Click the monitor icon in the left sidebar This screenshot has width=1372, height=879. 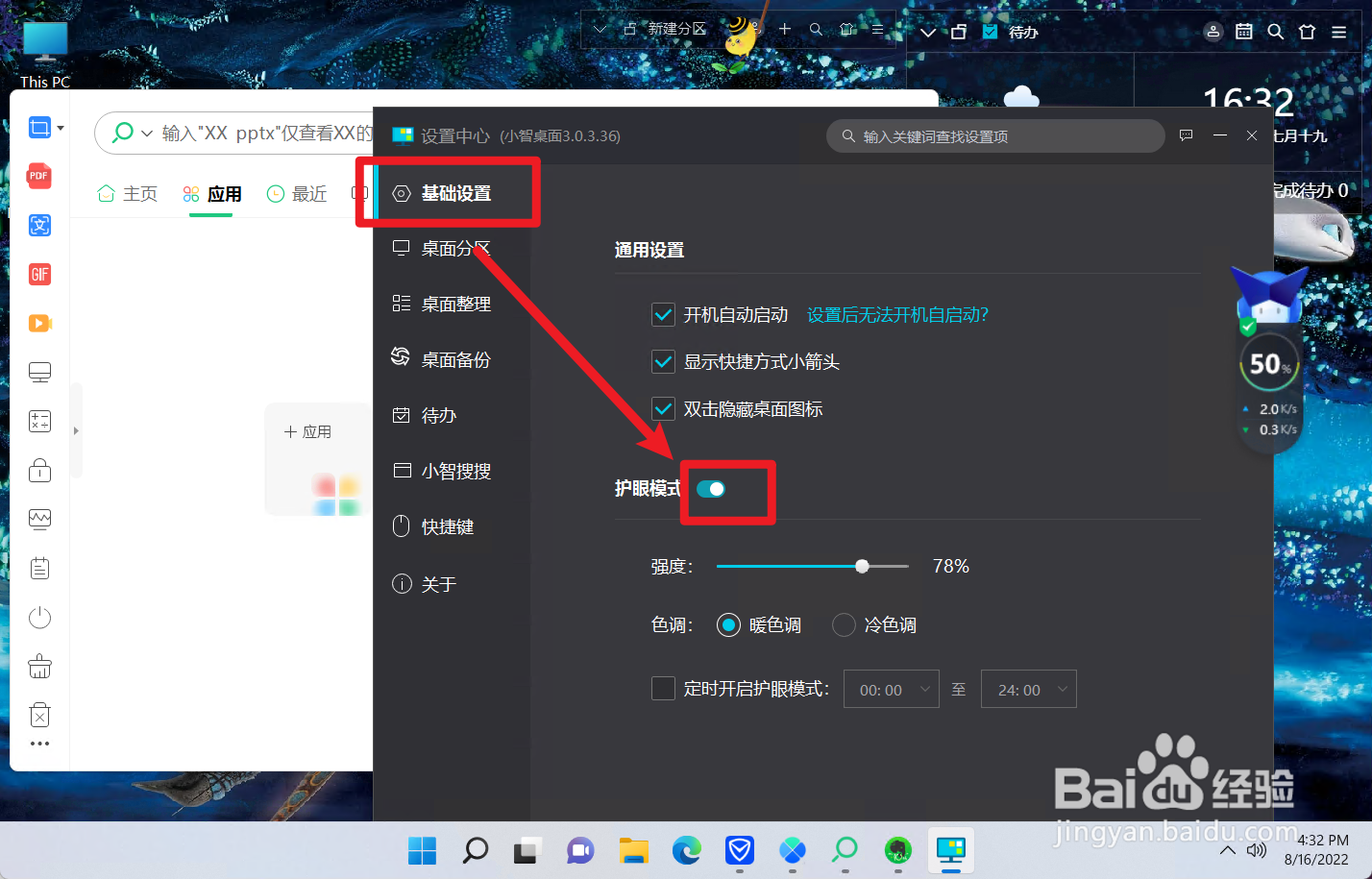pyautogui.click(x=39, y=373)
